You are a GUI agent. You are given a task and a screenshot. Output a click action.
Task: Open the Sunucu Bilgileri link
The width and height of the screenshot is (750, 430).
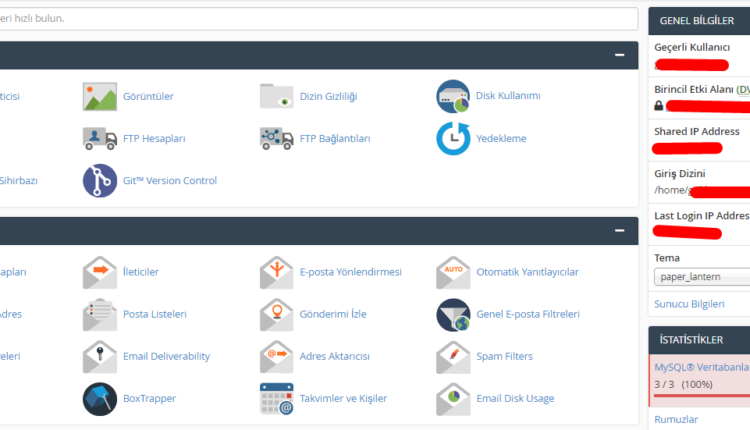click(689, 304)
